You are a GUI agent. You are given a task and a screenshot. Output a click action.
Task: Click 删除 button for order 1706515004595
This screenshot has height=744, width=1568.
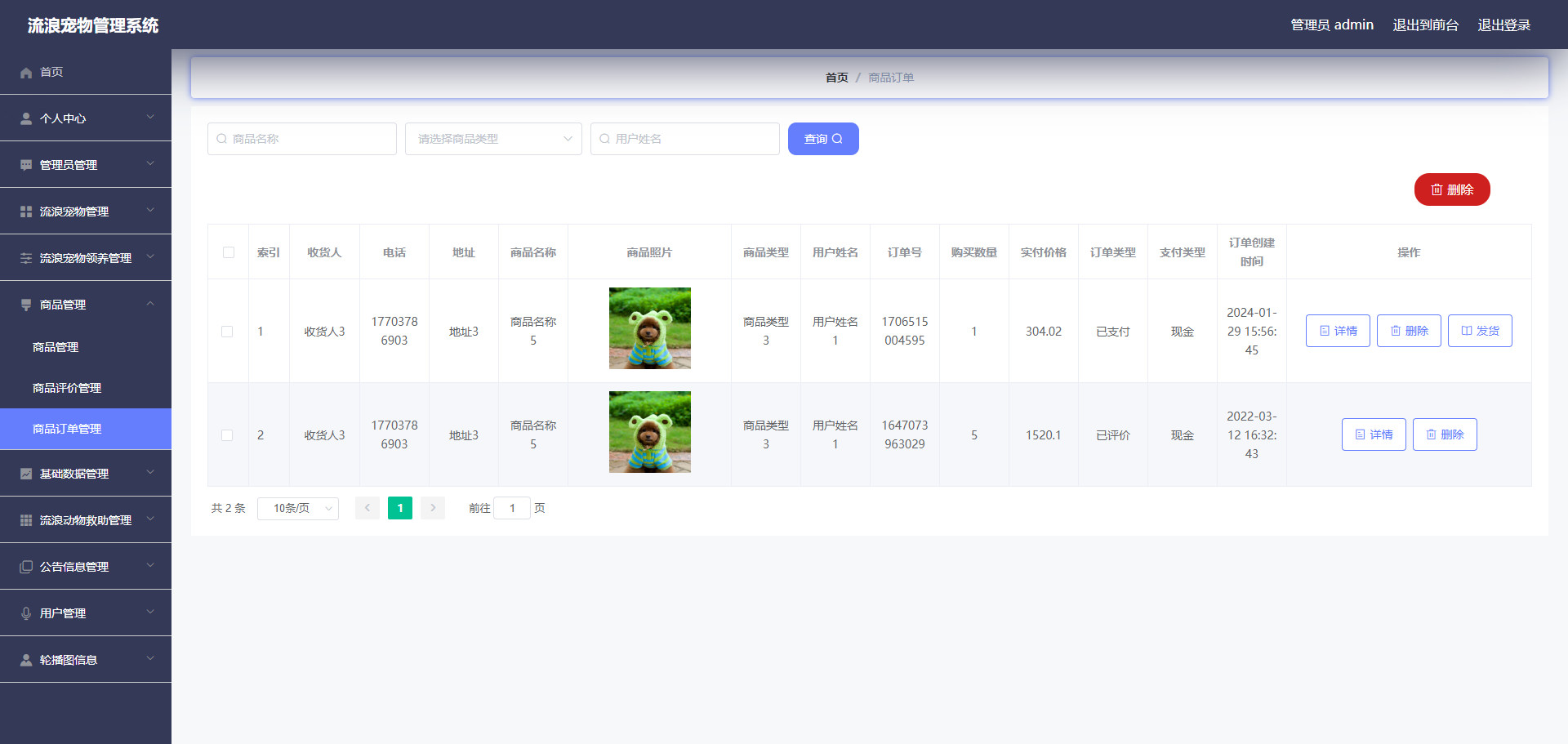[1409, 331]
